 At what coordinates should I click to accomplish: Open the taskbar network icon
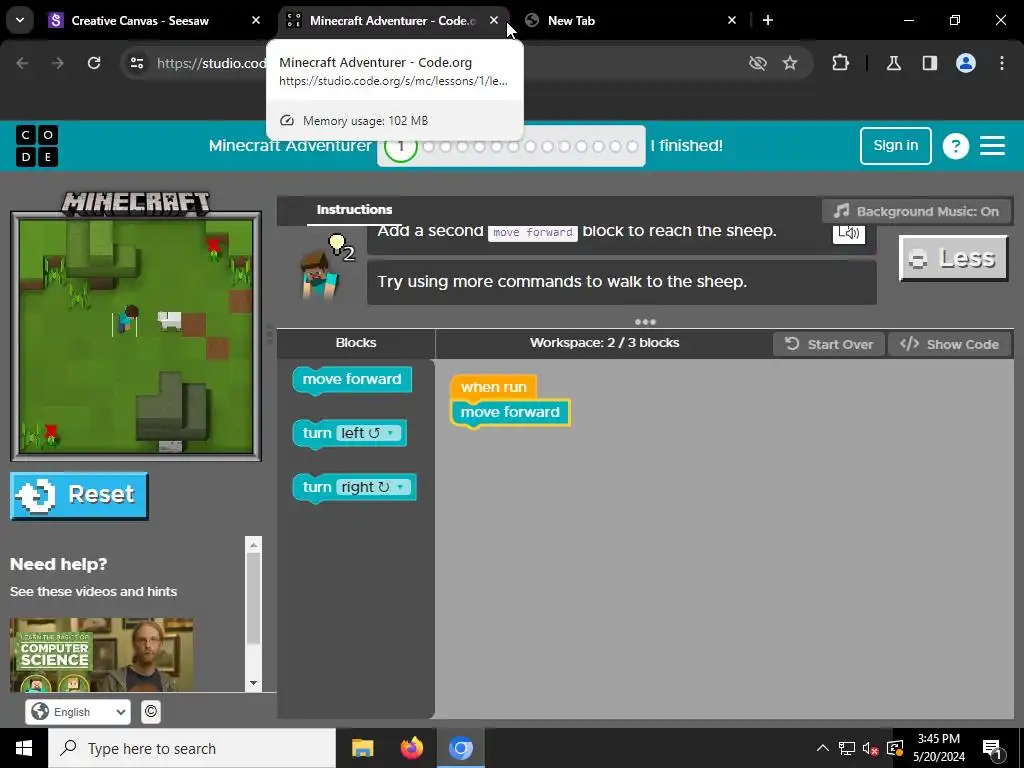847,748
